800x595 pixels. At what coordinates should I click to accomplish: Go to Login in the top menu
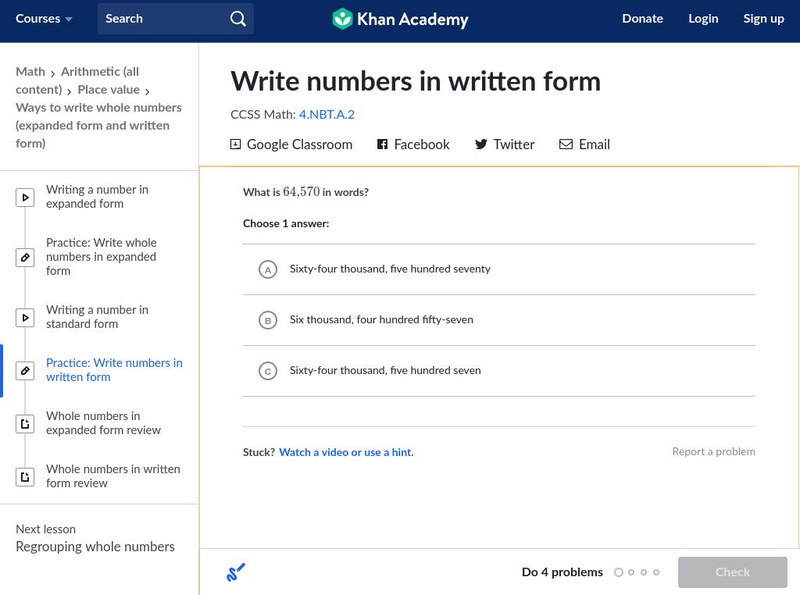pos(703,19)
